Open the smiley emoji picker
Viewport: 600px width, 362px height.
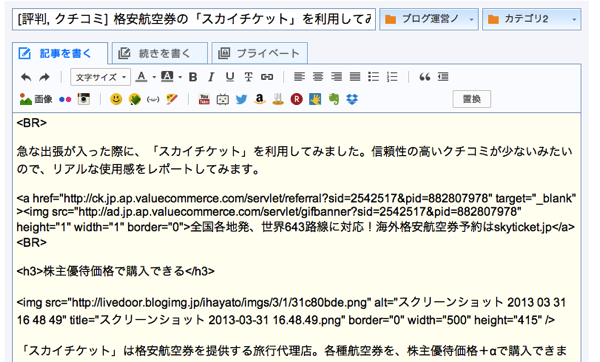point(116,99)
